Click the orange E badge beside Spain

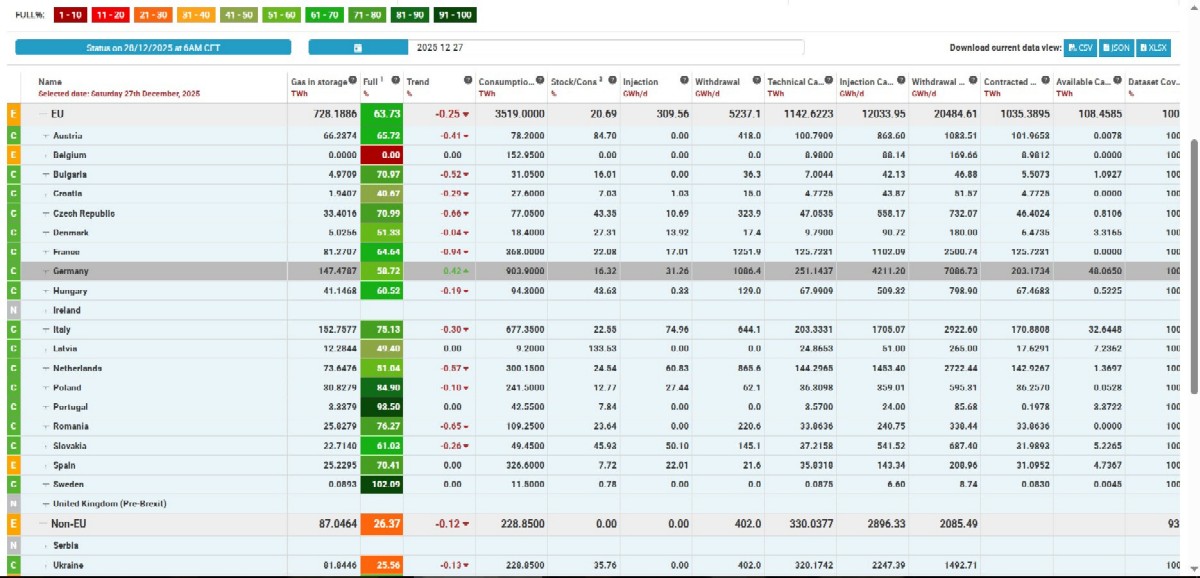13,465
